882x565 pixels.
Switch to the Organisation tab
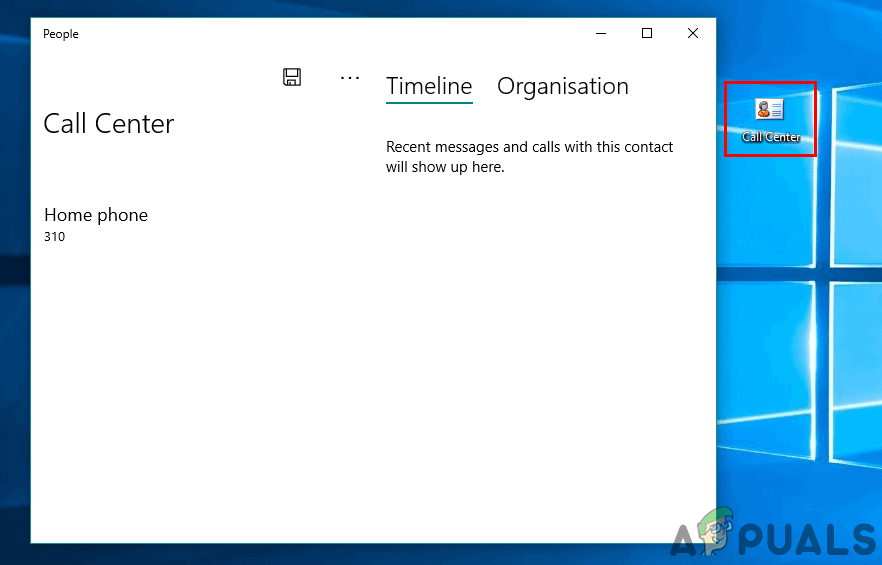[x=562, y=86]
